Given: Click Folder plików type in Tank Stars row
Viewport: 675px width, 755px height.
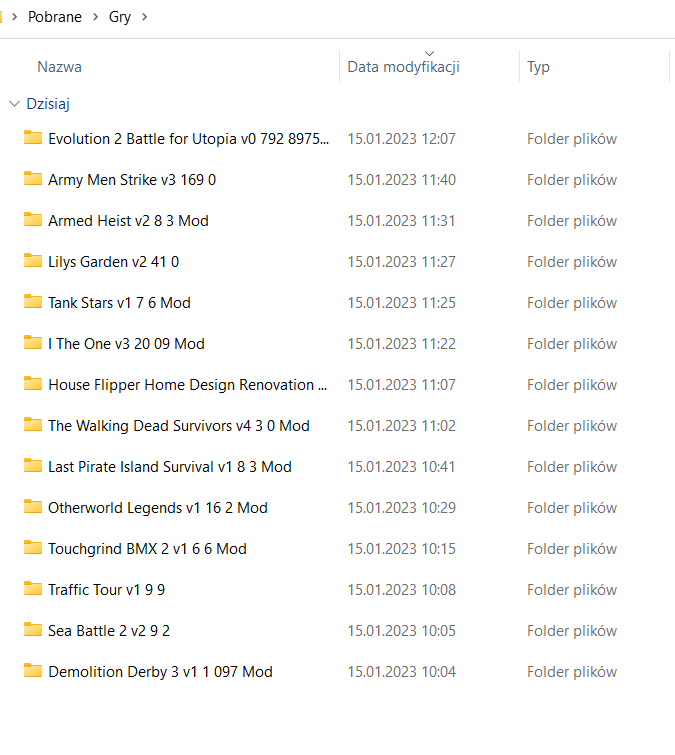Looking at the screenshot, I should [x=572, y=303].
